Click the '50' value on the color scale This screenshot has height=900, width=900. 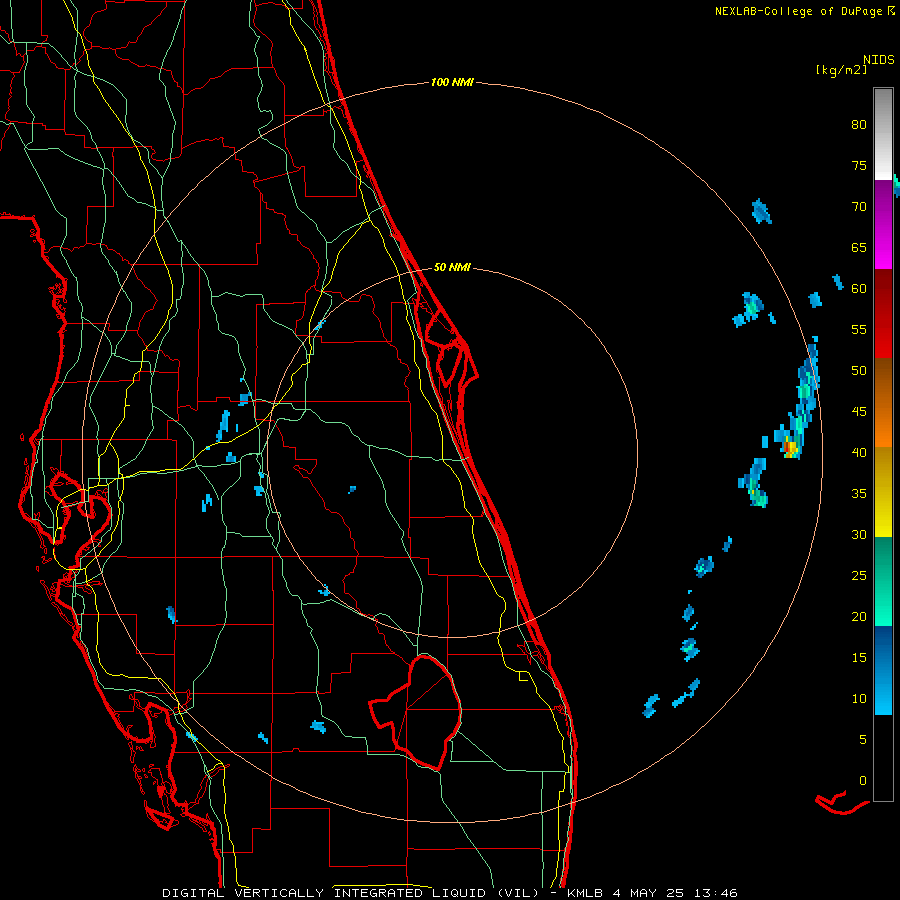point(859,371)
